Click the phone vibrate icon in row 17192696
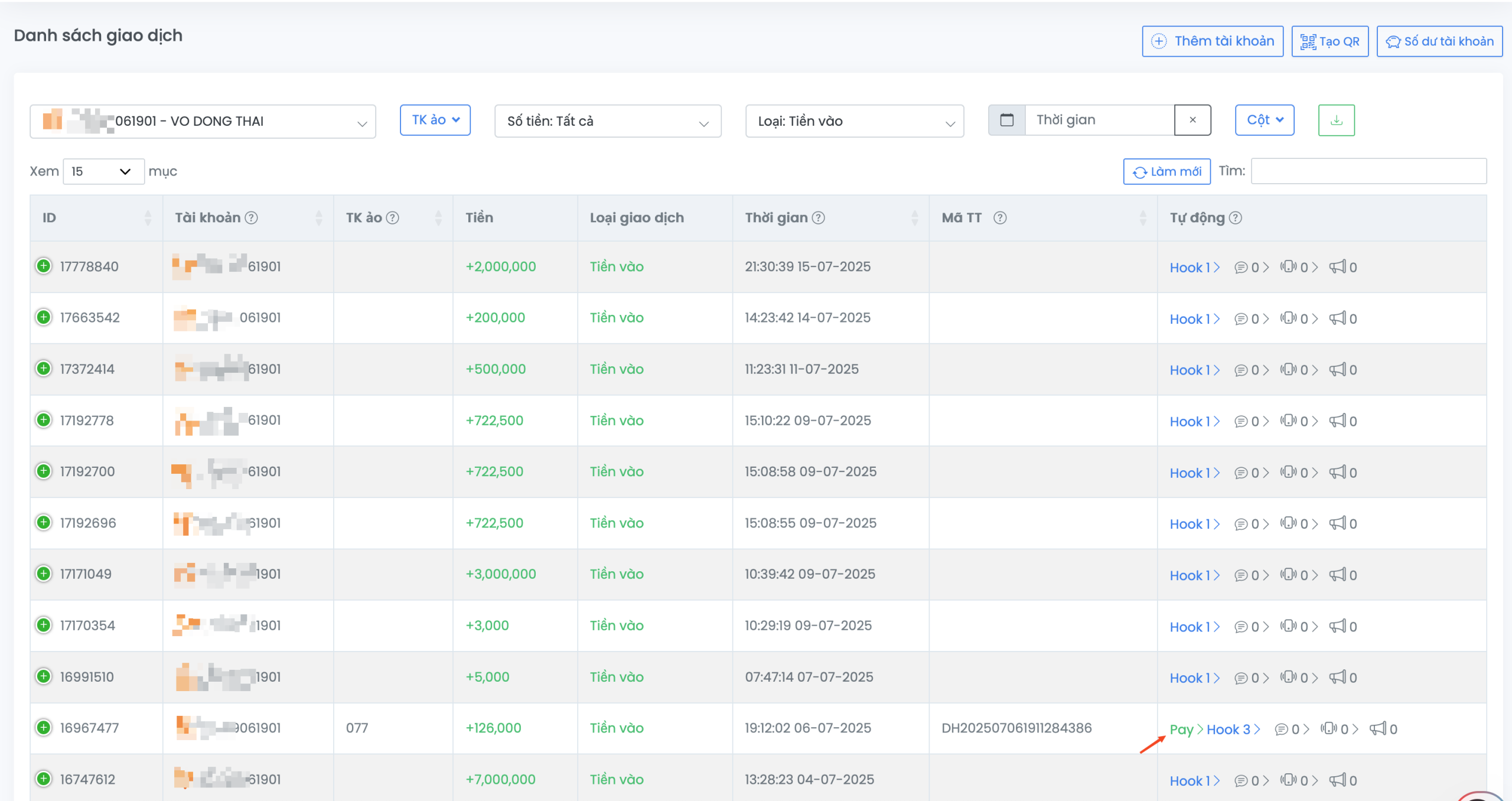This screenshot has height=801, width=1512. 1289,523
